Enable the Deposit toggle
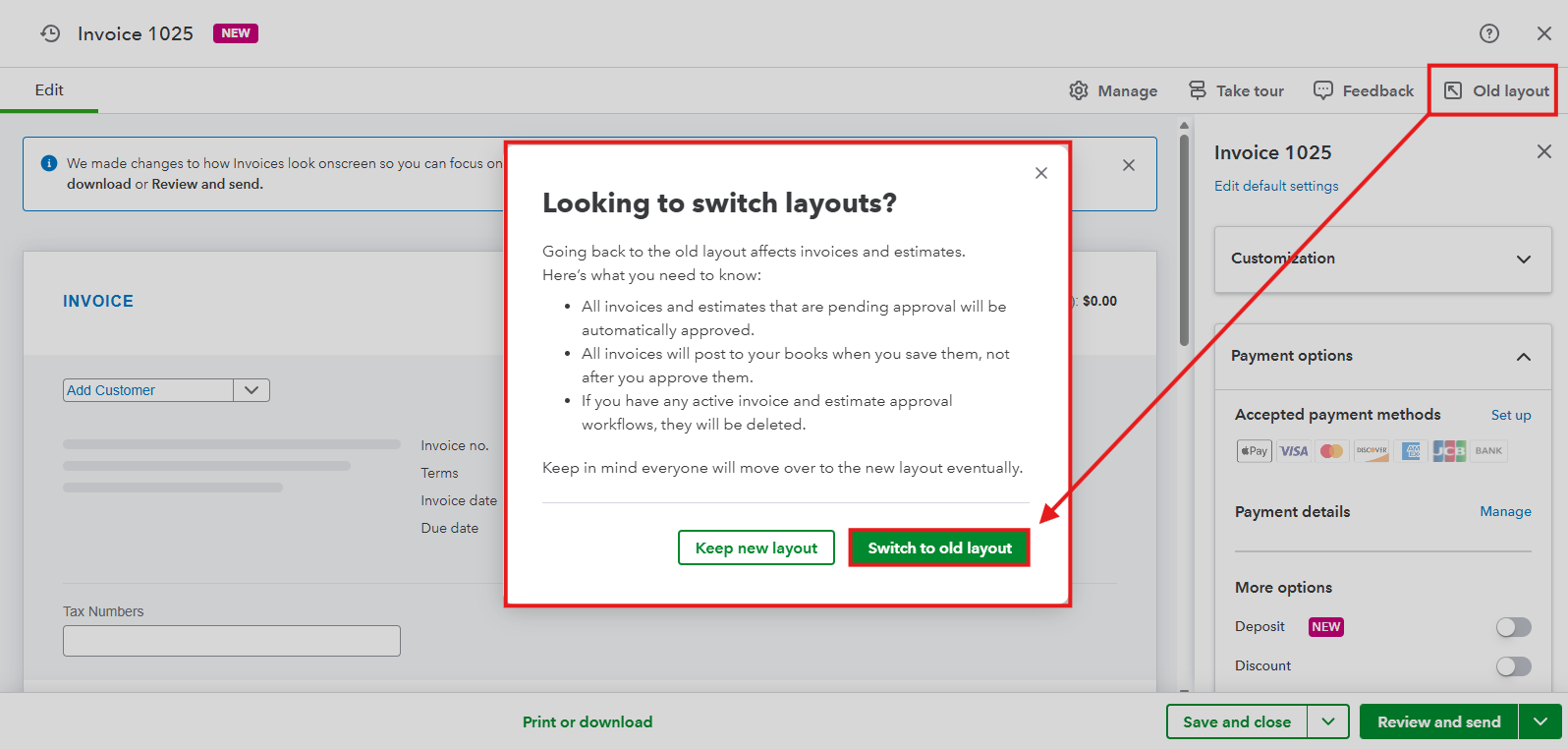Viewport: 1568px width, 749px height. click(x=1514, y=627)
